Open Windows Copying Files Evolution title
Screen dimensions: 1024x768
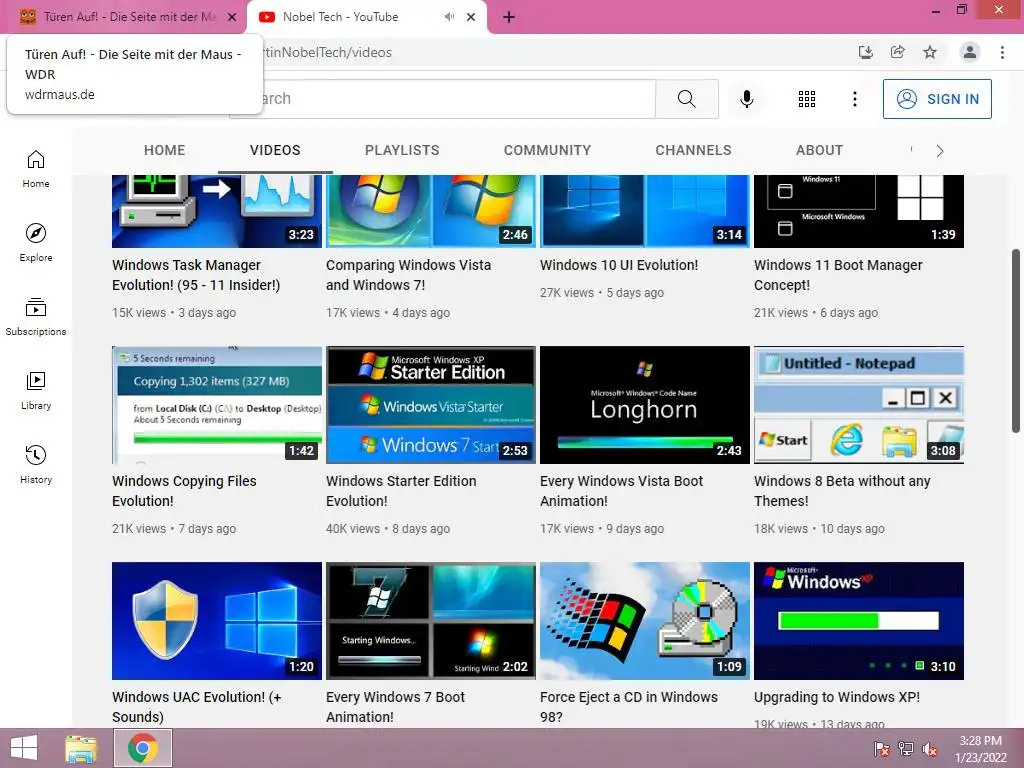184,490
